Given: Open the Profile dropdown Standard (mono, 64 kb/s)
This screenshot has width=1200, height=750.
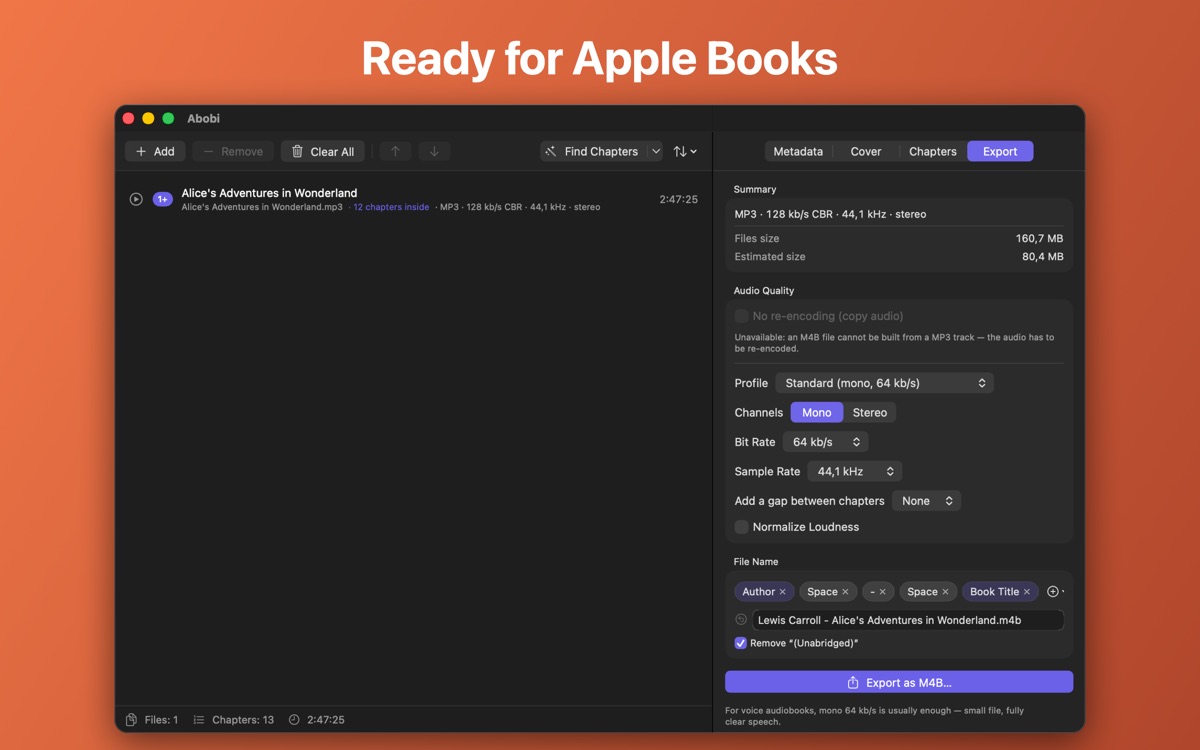Looking at the screenshot, I should [884, 383].
